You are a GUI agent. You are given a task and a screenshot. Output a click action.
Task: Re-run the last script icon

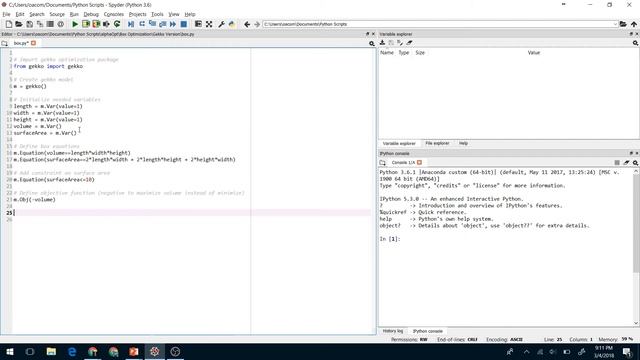117,24
